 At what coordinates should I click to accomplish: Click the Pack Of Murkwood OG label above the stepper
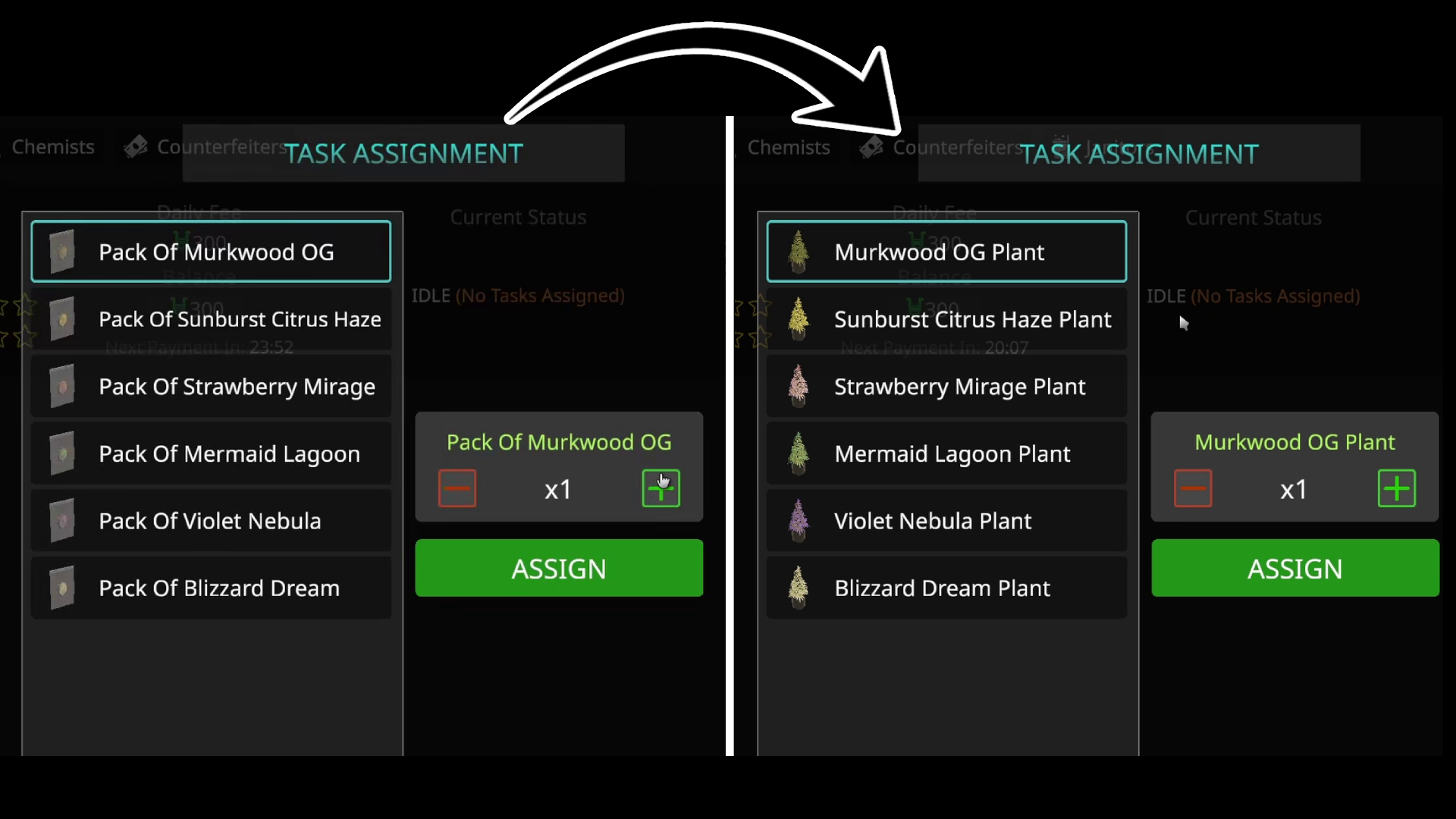[x=559, y=442]
